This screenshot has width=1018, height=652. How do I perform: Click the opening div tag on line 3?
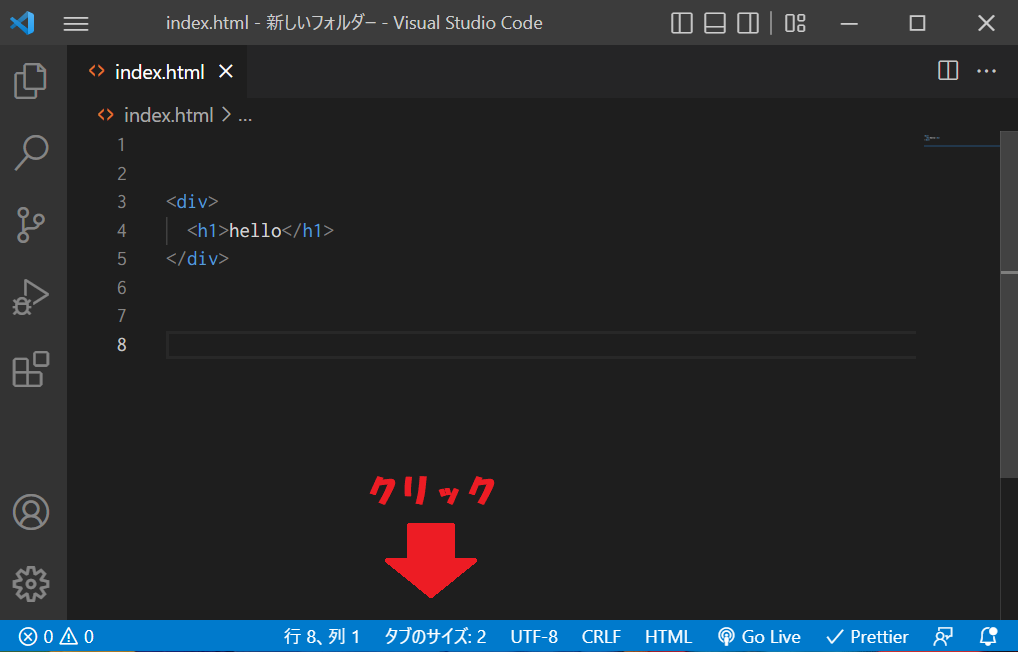(192, 202)
